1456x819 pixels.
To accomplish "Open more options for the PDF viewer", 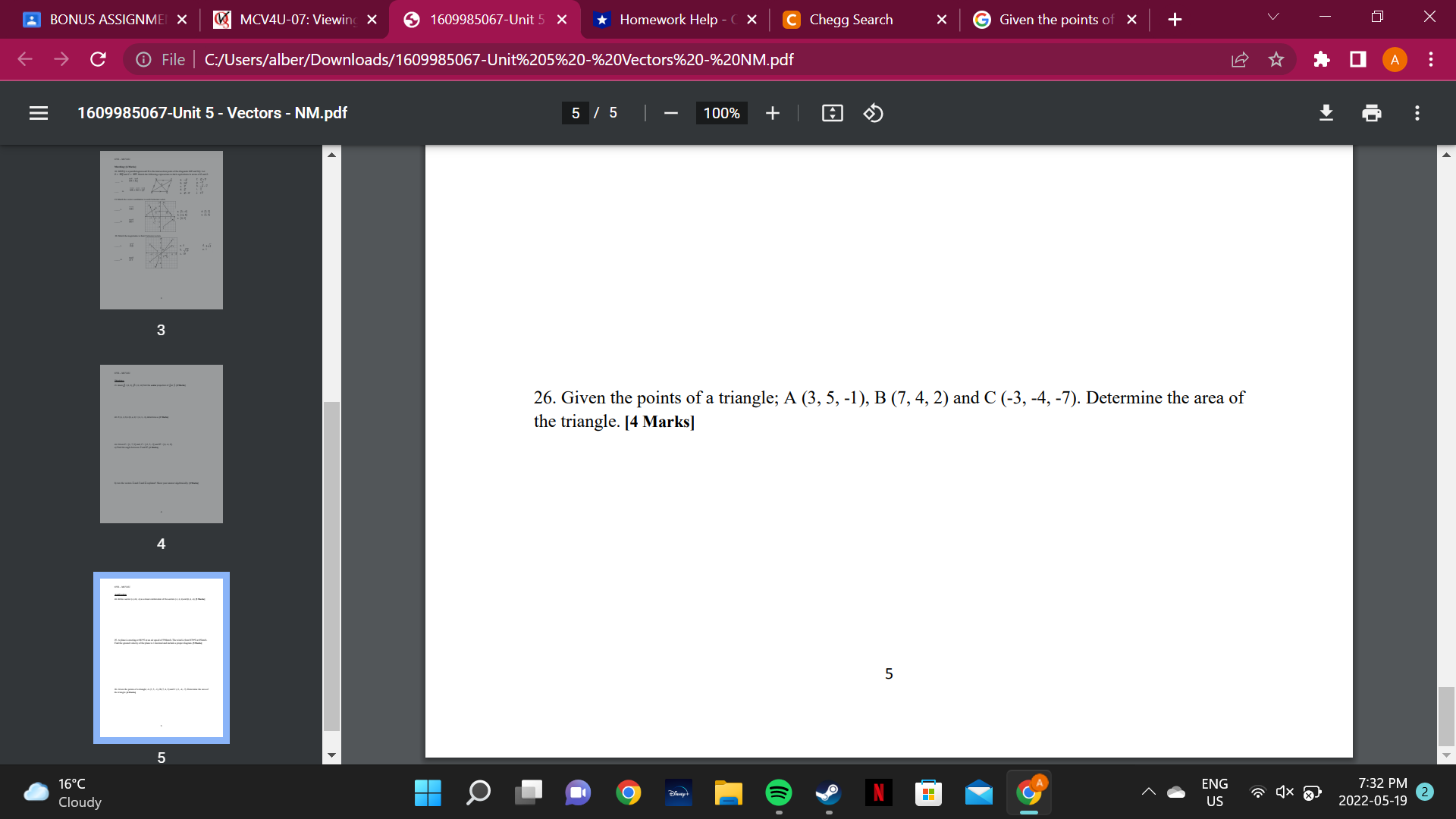I will click(x=1417, y=113).
